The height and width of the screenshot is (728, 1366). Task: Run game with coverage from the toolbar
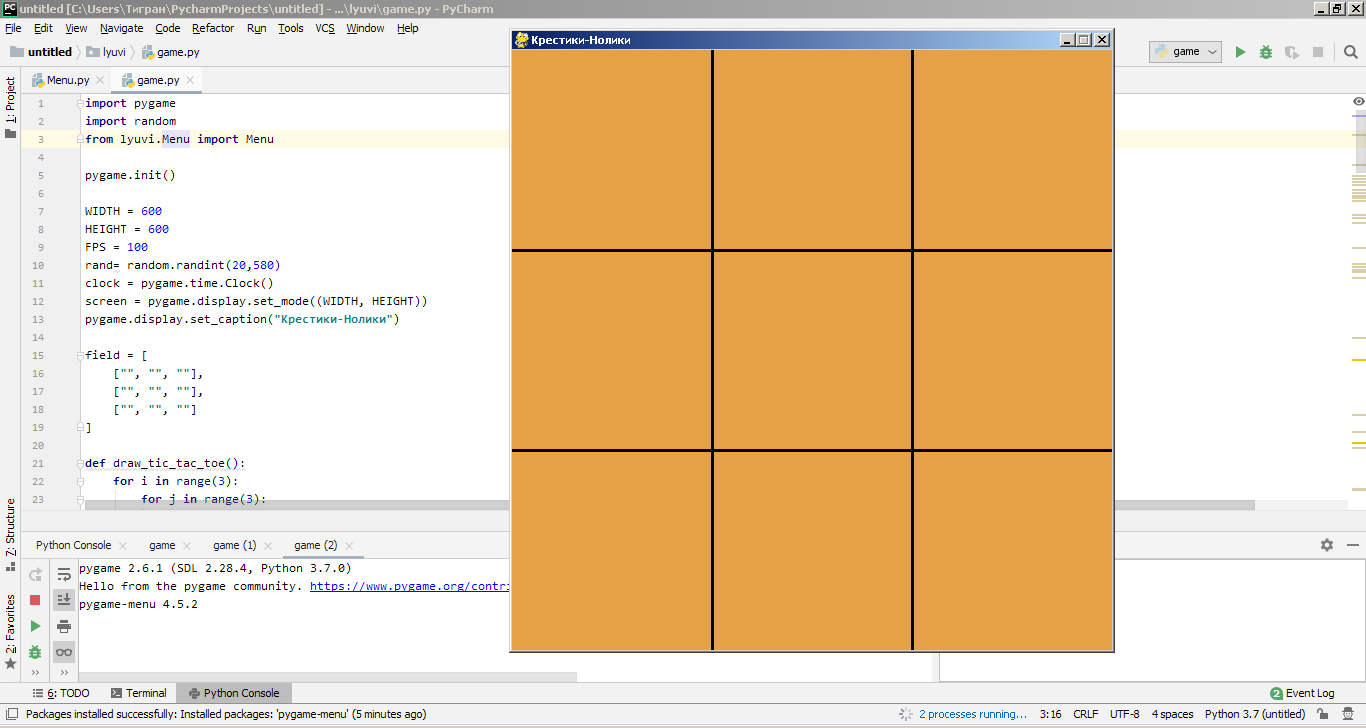coord(1292,52)
